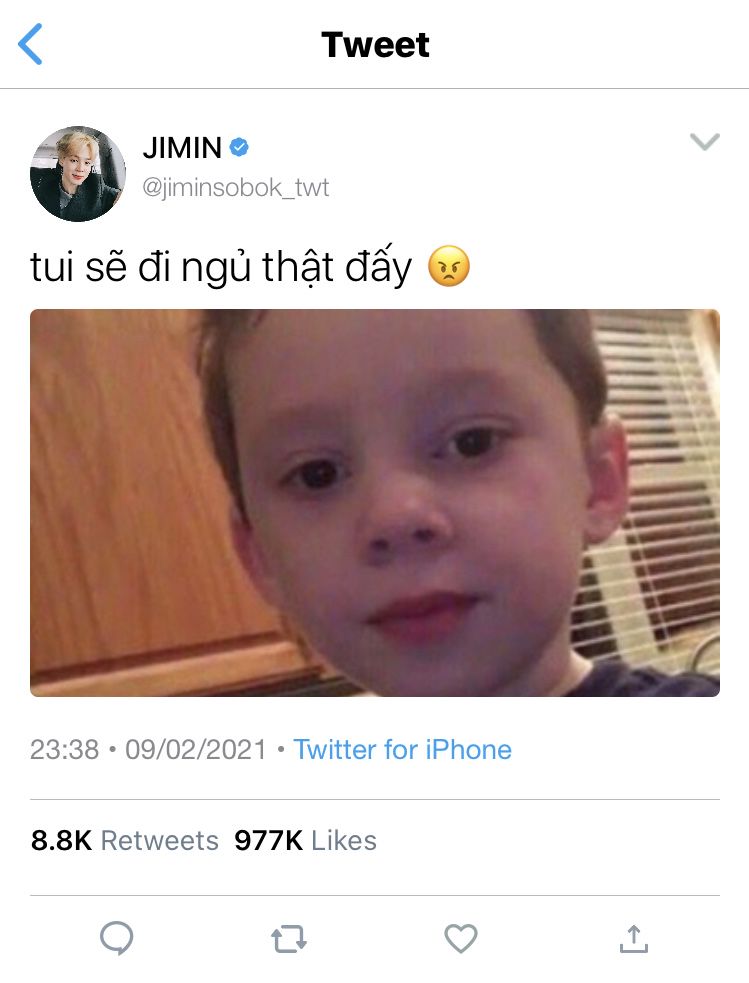Tap the blue back arrow

[30, 44]
